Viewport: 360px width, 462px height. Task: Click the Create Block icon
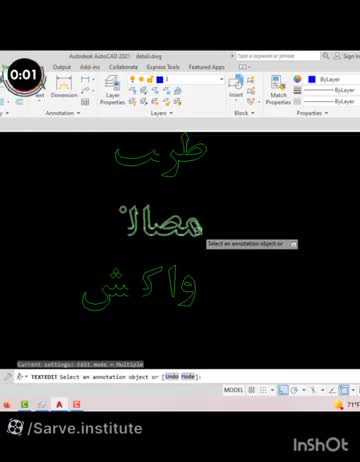point(251,79)
